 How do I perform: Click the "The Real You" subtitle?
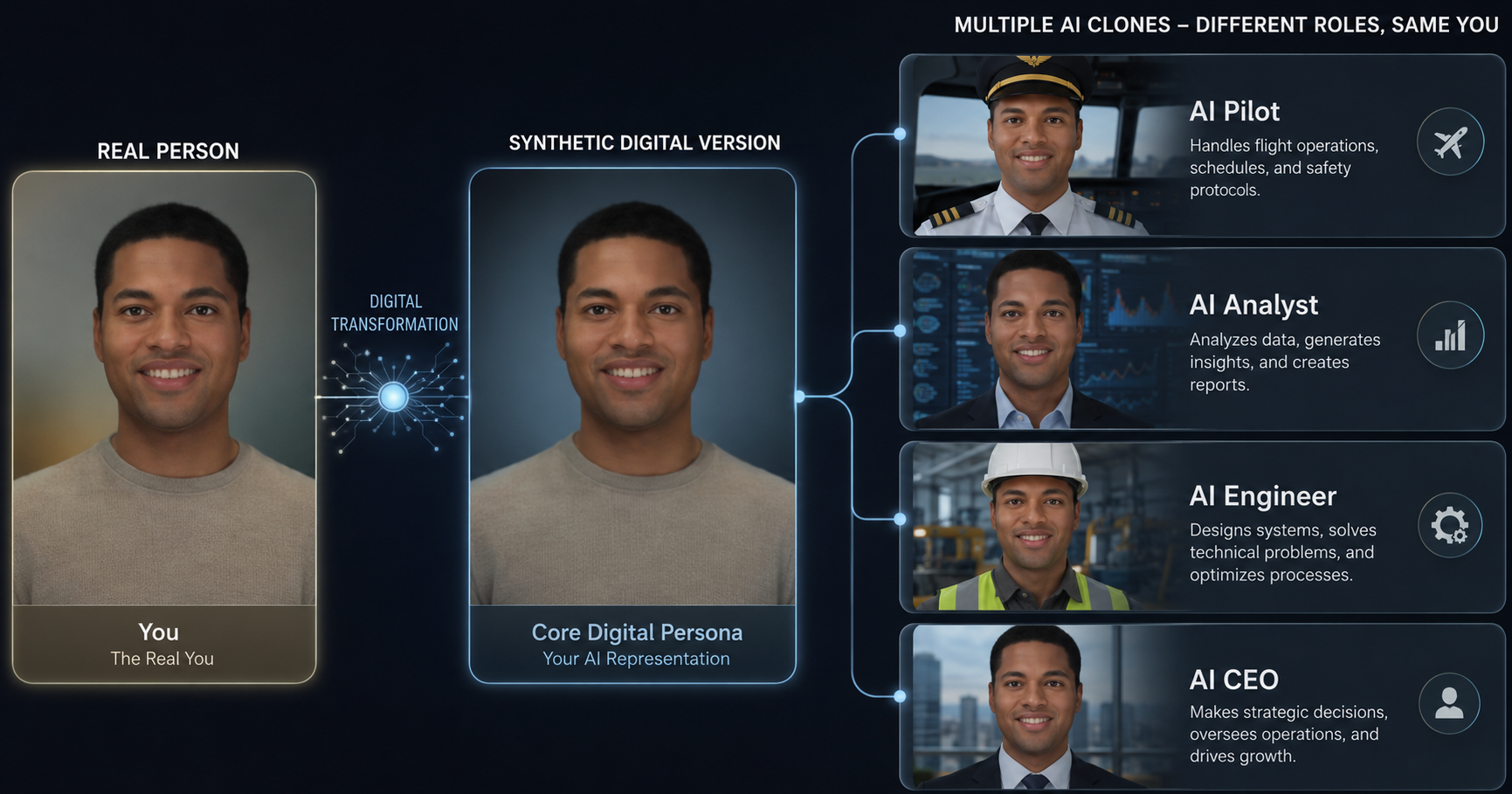coord(162,659)
